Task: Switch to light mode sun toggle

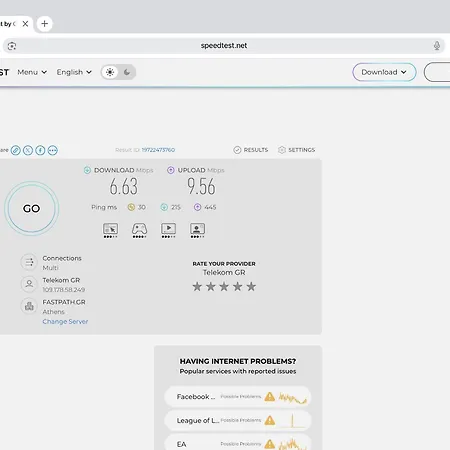Action: pos(110,72)
